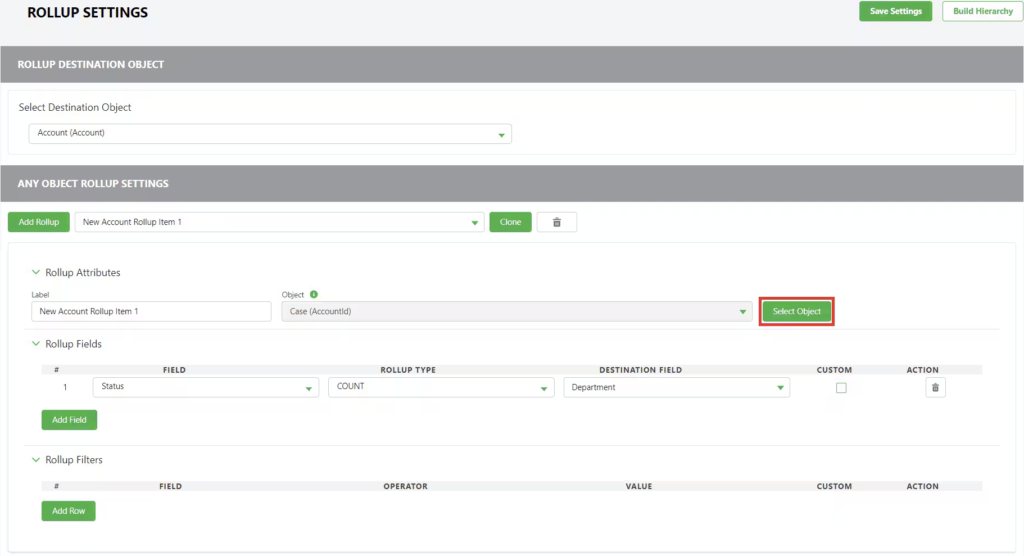
Task: Toggle the Custom checkbox in row 1
Action: pyautogui.click(x=841, y=388)
